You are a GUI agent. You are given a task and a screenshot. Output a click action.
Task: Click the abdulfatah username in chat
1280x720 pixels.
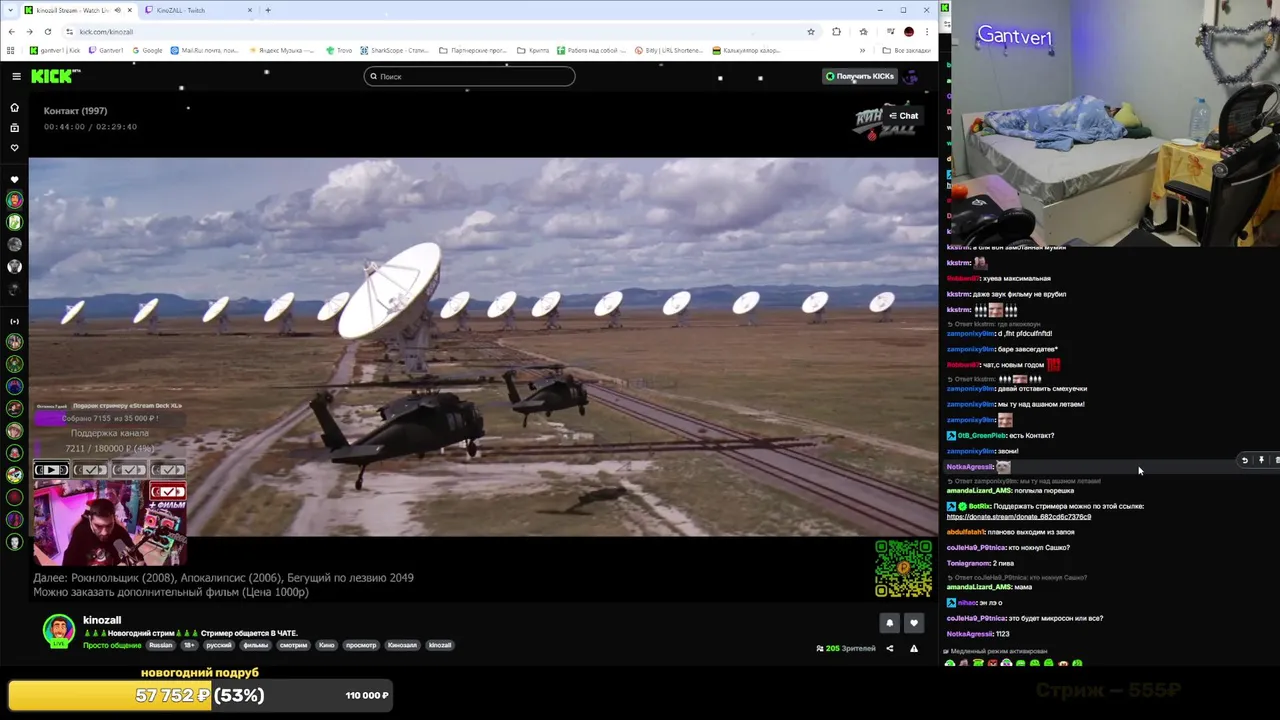coord(966,532)
